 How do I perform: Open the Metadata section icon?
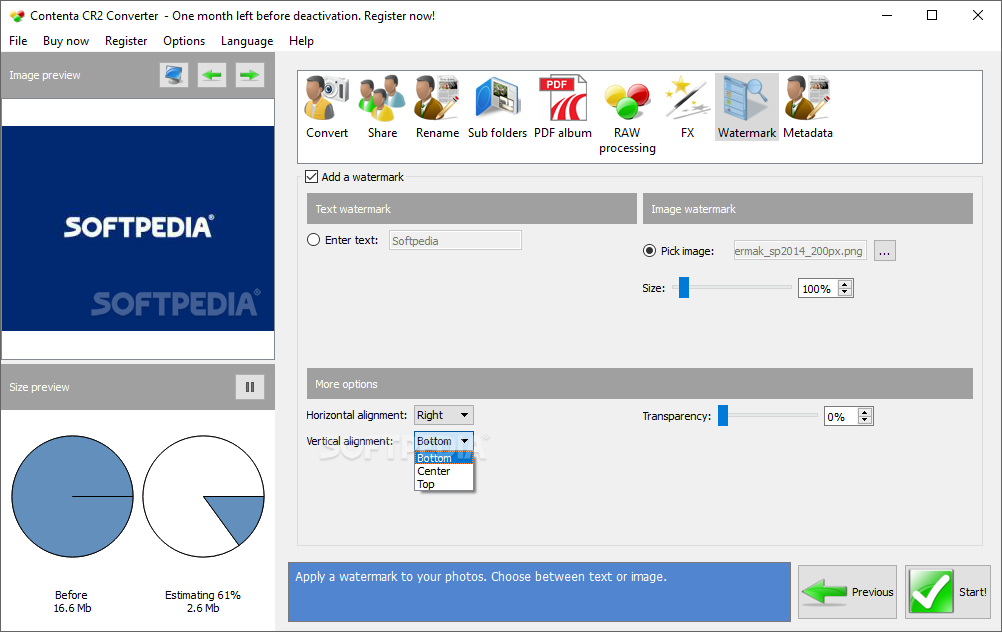click(808, 107)
